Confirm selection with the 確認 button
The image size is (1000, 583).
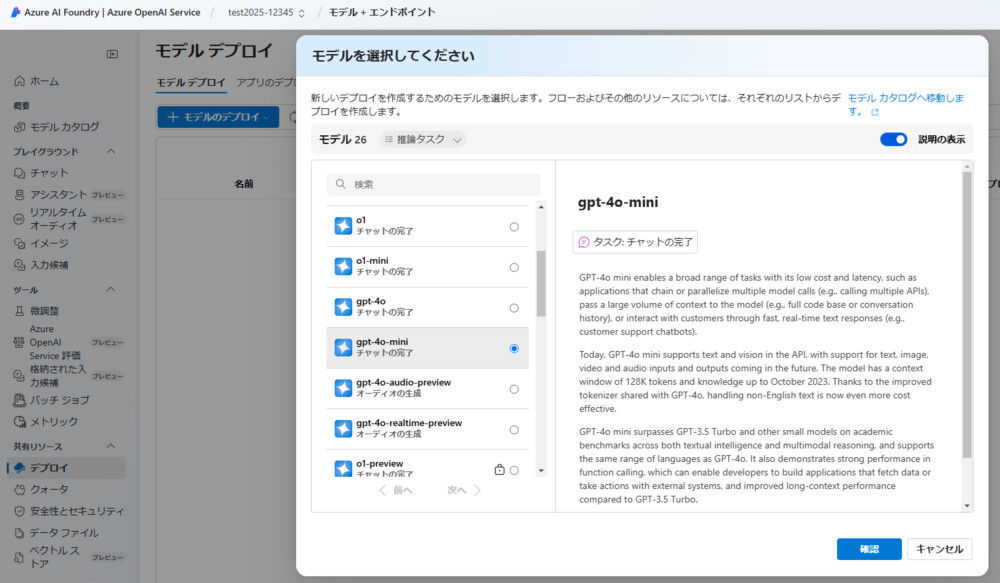[x=869, y=549]
